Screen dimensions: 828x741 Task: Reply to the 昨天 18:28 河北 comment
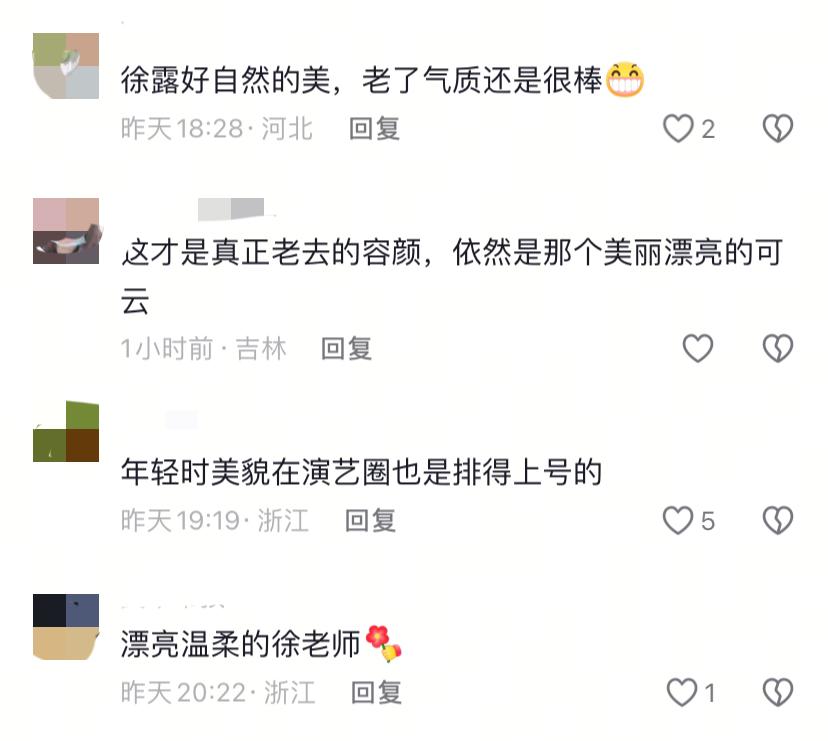[x=374, y=129]
